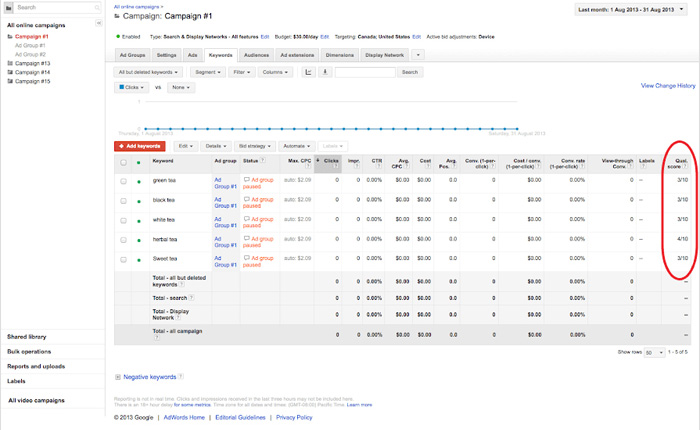Open Bulk operations in the sidebar
Screen dimensions: 700x430
[29, 351]
